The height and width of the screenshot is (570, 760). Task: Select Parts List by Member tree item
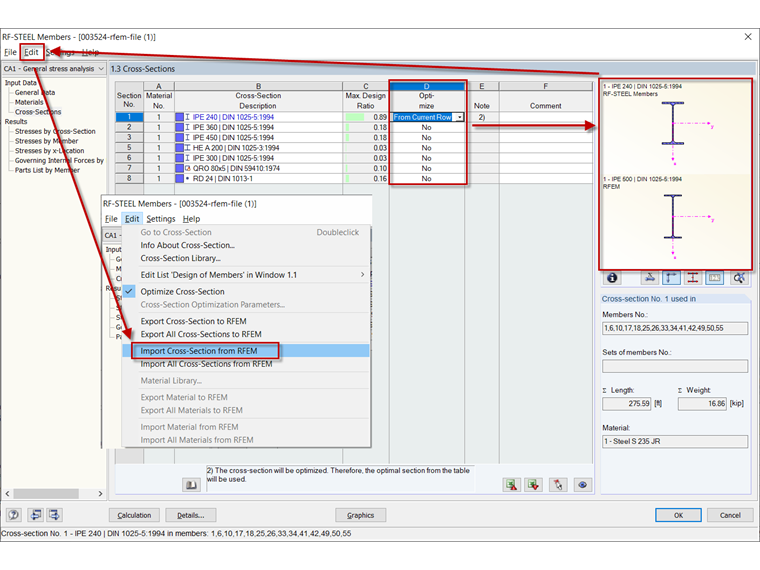47,170
